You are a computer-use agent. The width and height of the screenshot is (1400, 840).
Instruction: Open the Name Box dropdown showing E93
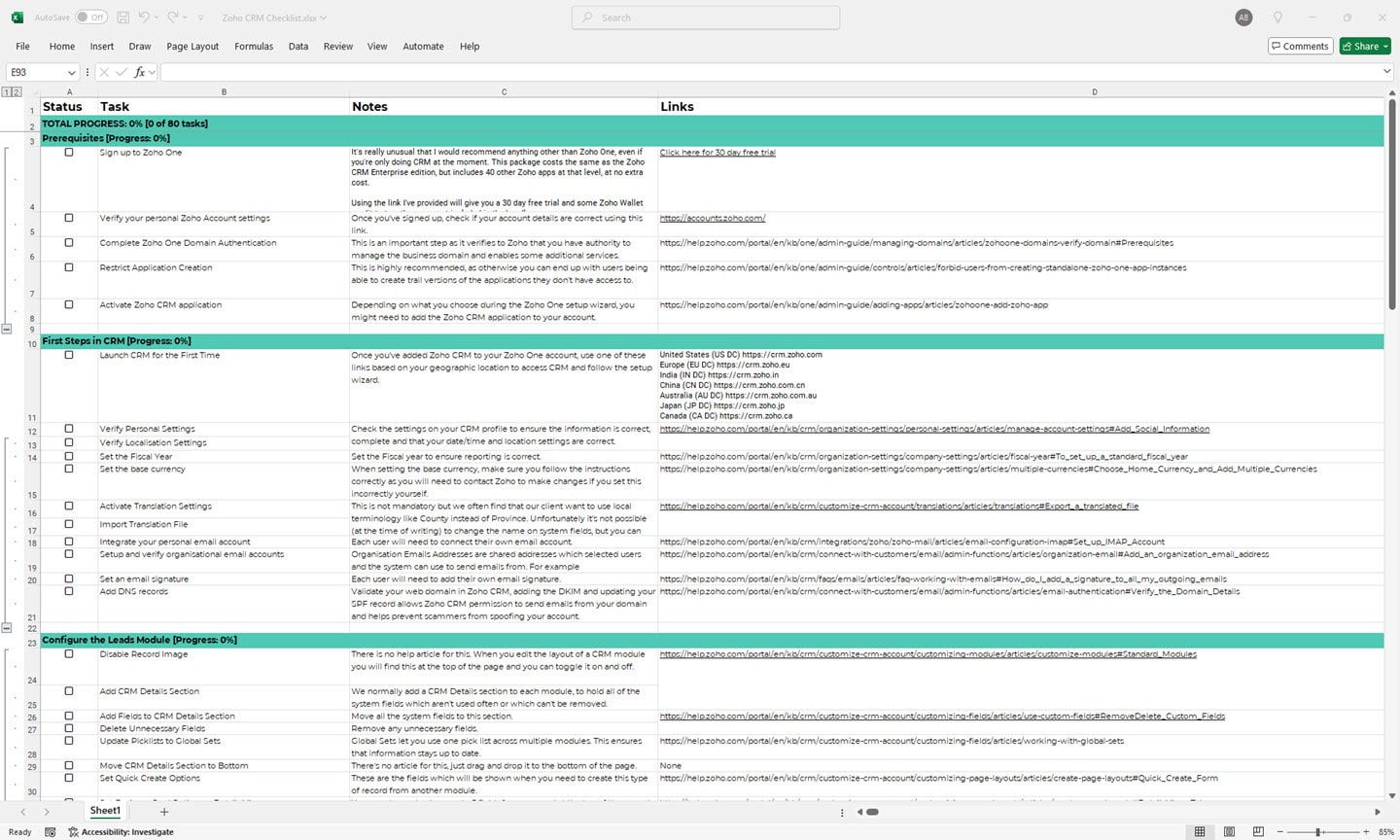(73, 71)
